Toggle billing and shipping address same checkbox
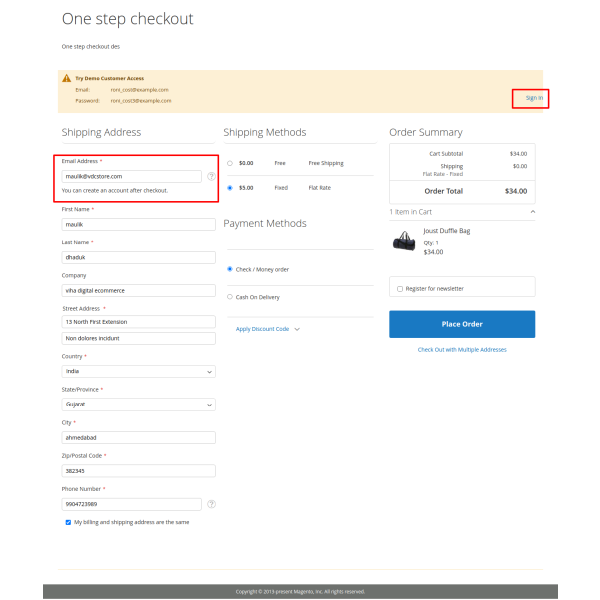The height and width of the screenshot is (600, 600). coord(68,522)
